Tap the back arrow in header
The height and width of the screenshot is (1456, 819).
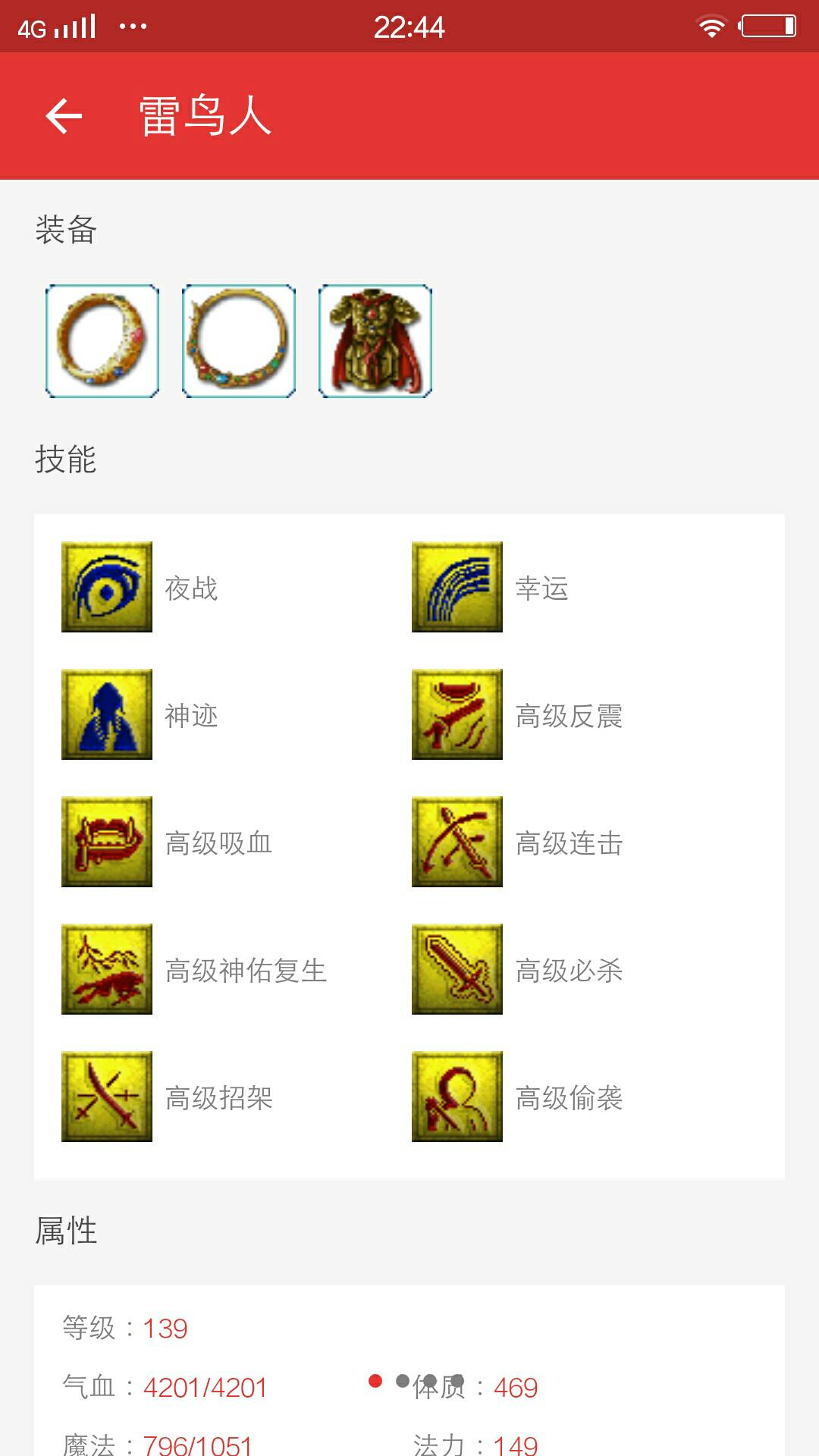point(64,116)
